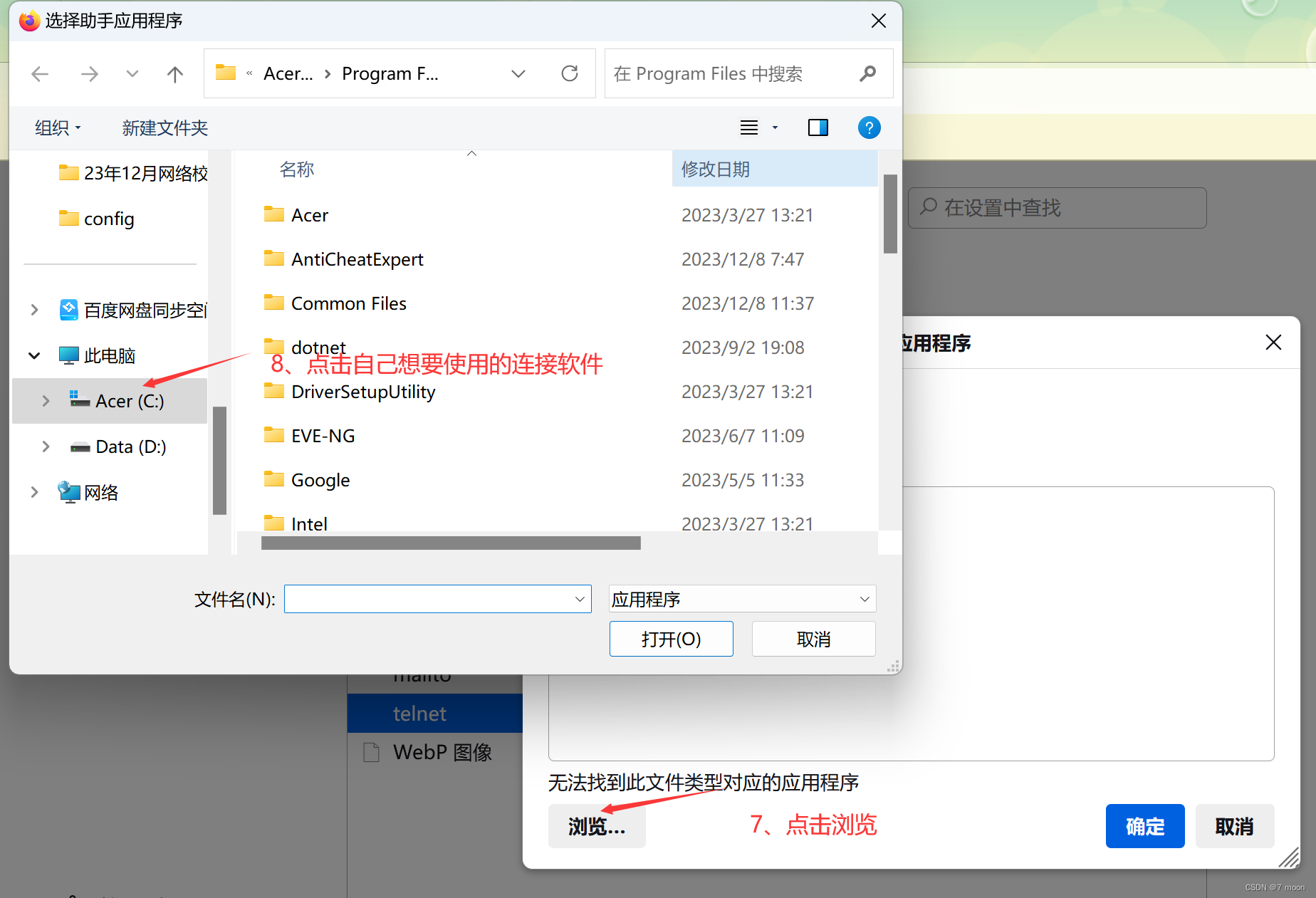The image size is (1316, 898).
Task: Expand the 网络 tree node
Action: (x=34, y=492)
